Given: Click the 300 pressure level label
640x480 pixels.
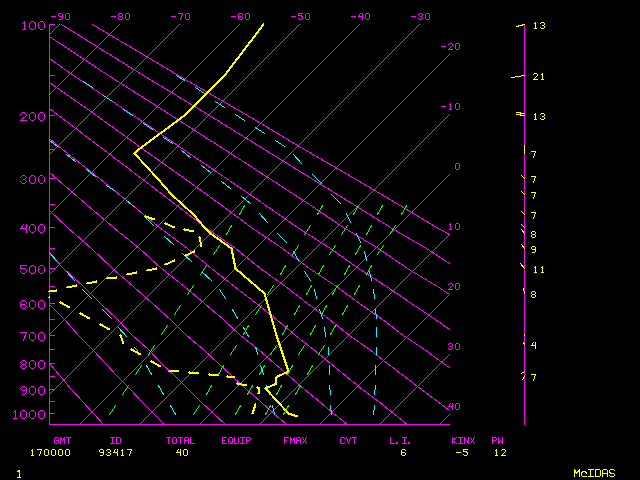Looking at the screenshot, I should (x=33, y=180).
